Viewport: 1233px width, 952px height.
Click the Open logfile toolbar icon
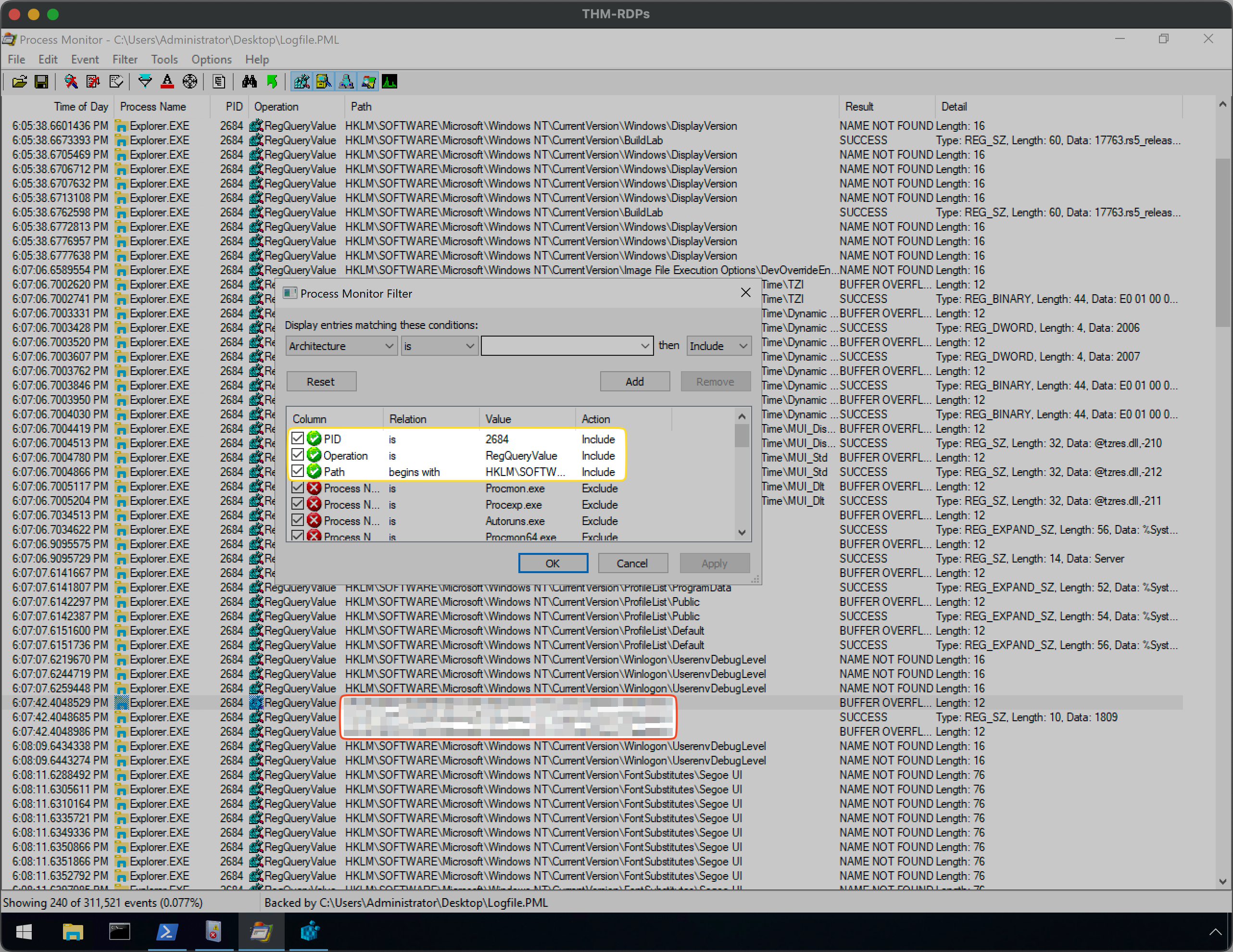coord(19,82)
